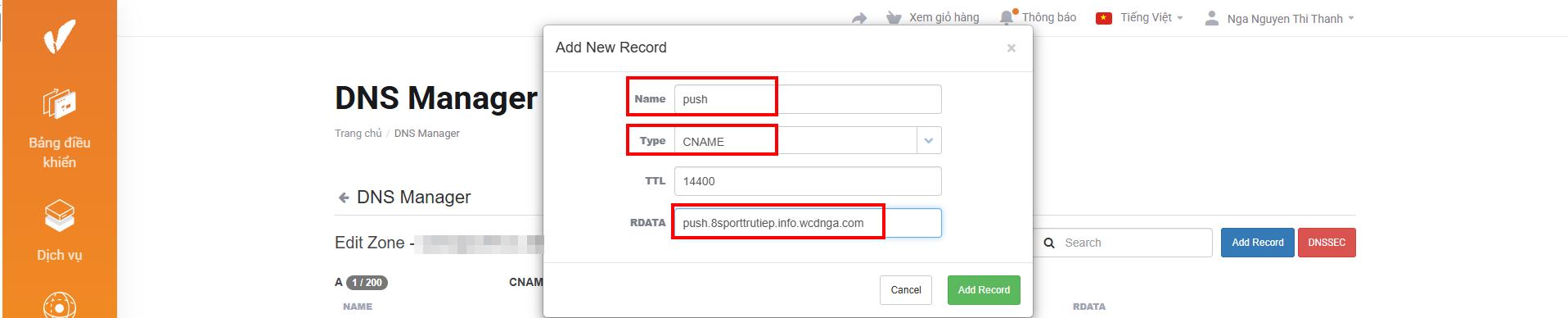Click green Add Record button in dialog
Viewport: 1568px width, 318px height.
[984, 290]
